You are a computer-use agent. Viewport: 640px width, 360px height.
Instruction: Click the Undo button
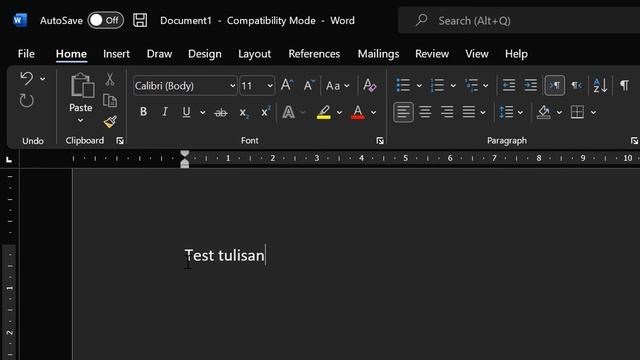pyautogui.click(x=27, y=78)
